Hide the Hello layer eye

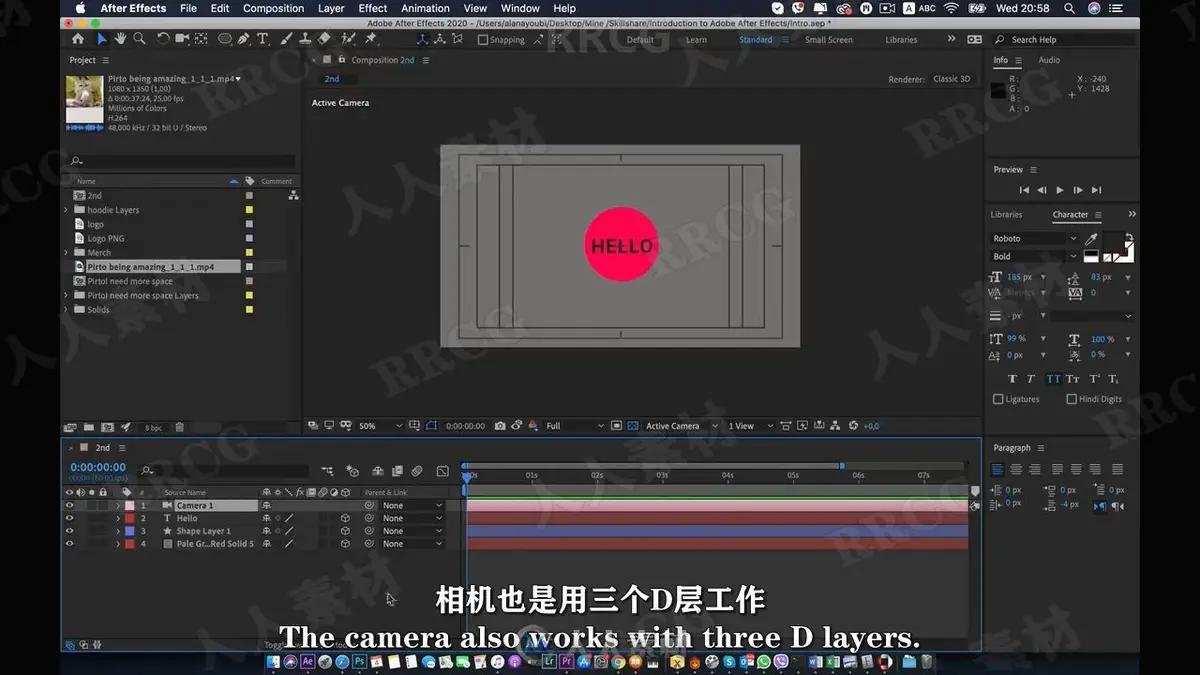point(69,518)
